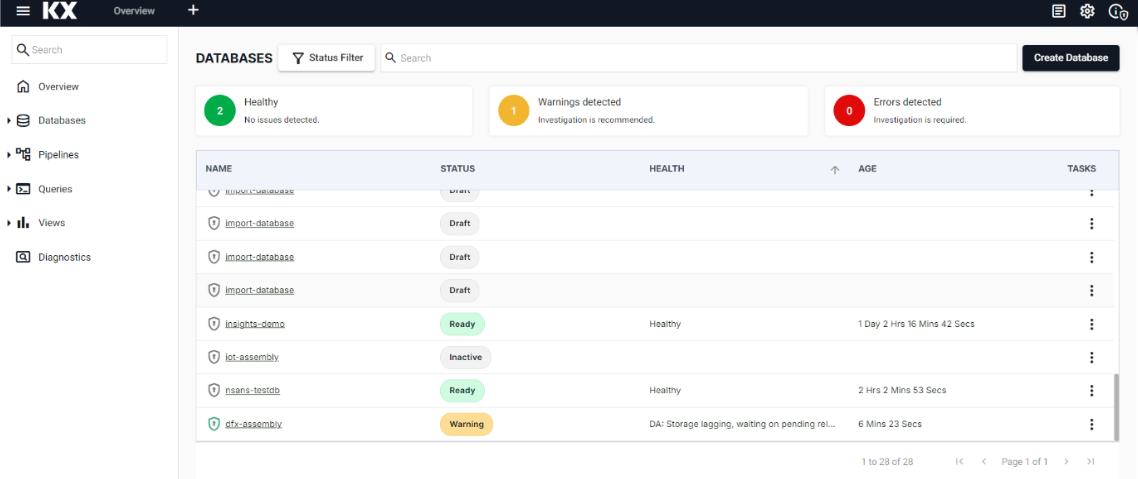1138x479 pixels.
Task: Click the Views bar chart icon
Action: pos(22,223)
